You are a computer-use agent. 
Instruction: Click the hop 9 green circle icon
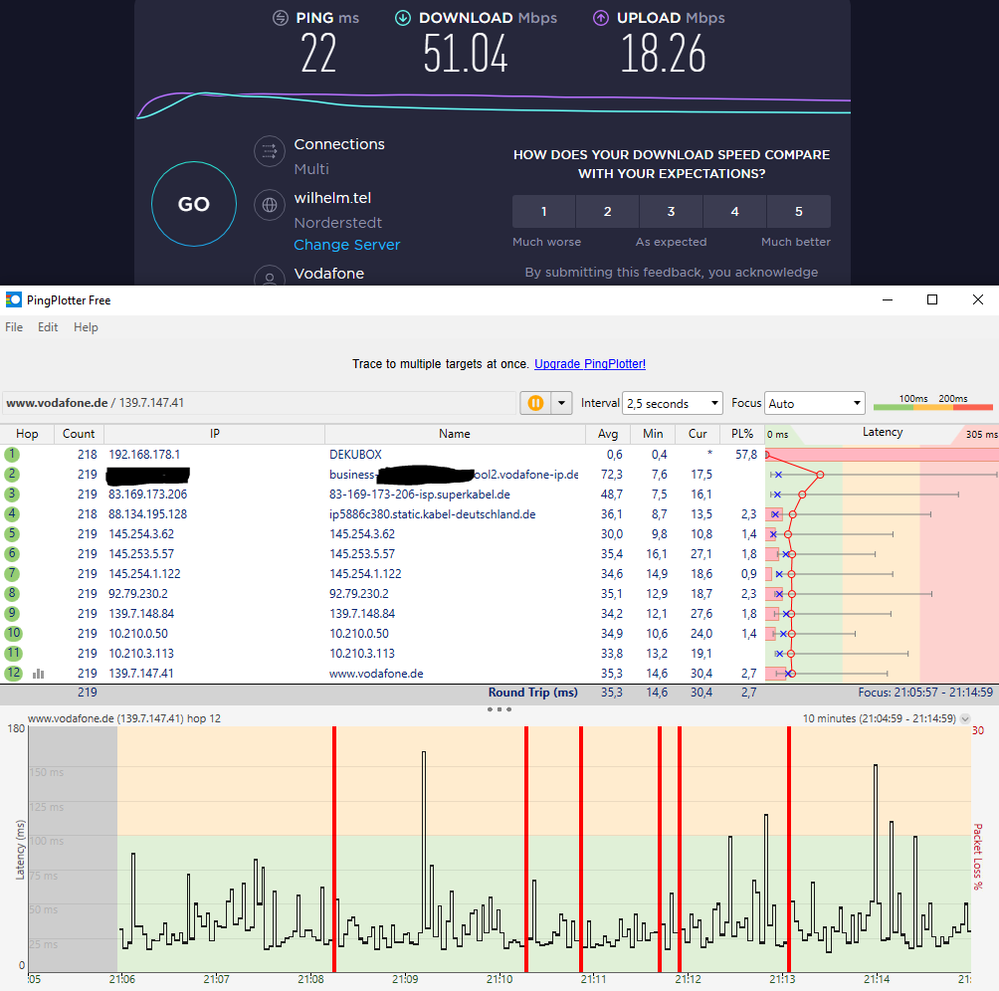click(12, 613)
